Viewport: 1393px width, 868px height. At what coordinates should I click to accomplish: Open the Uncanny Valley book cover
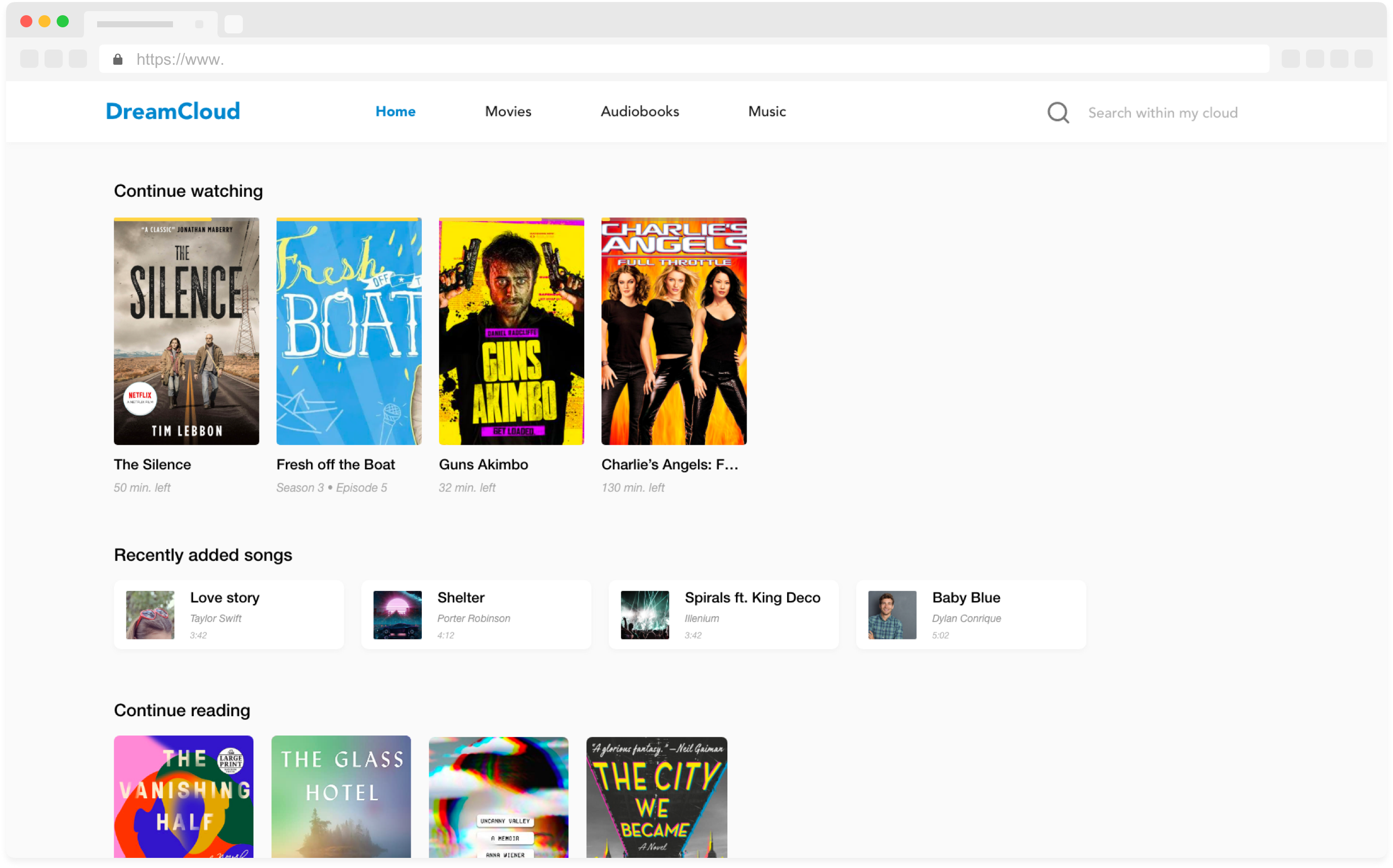point(499,797)
